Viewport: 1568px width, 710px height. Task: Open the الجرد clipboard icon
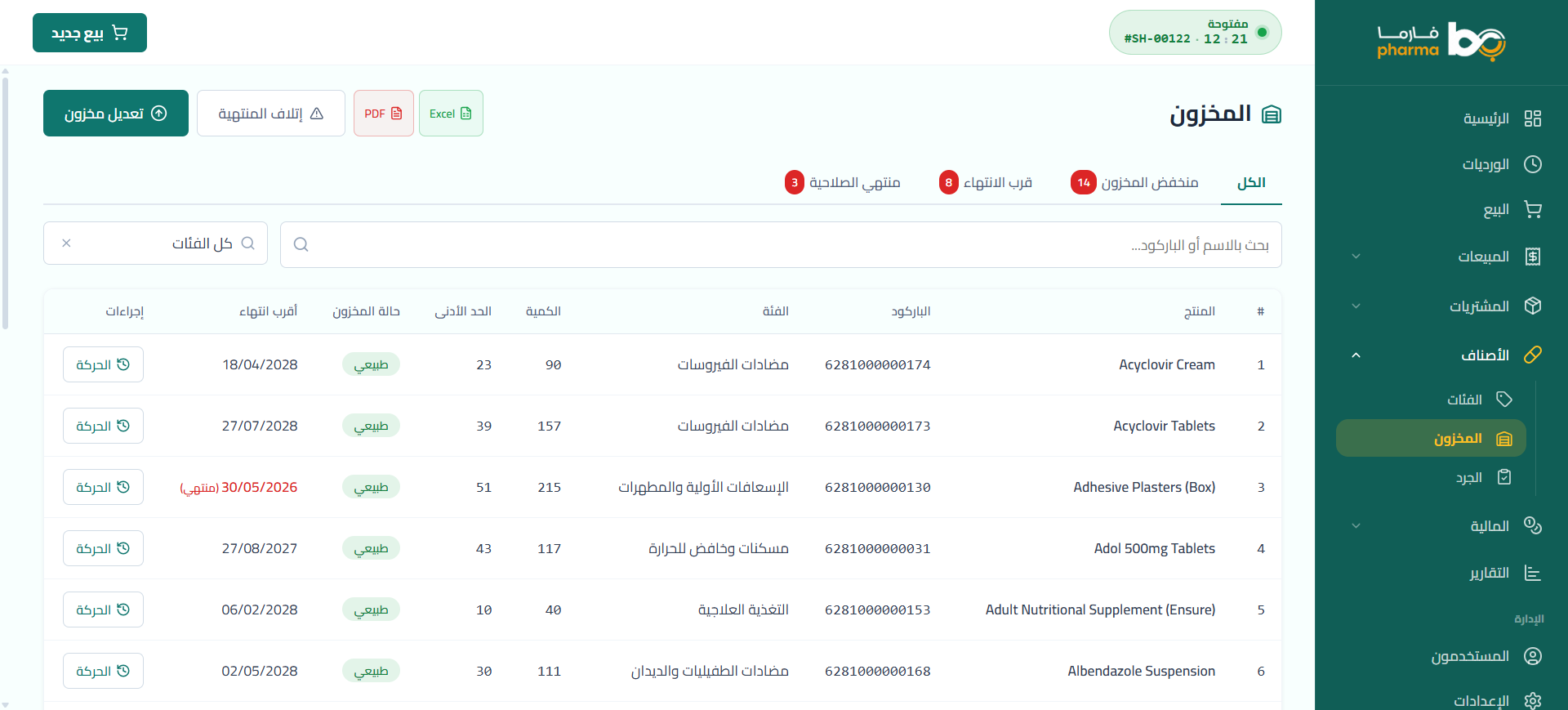1503,477
